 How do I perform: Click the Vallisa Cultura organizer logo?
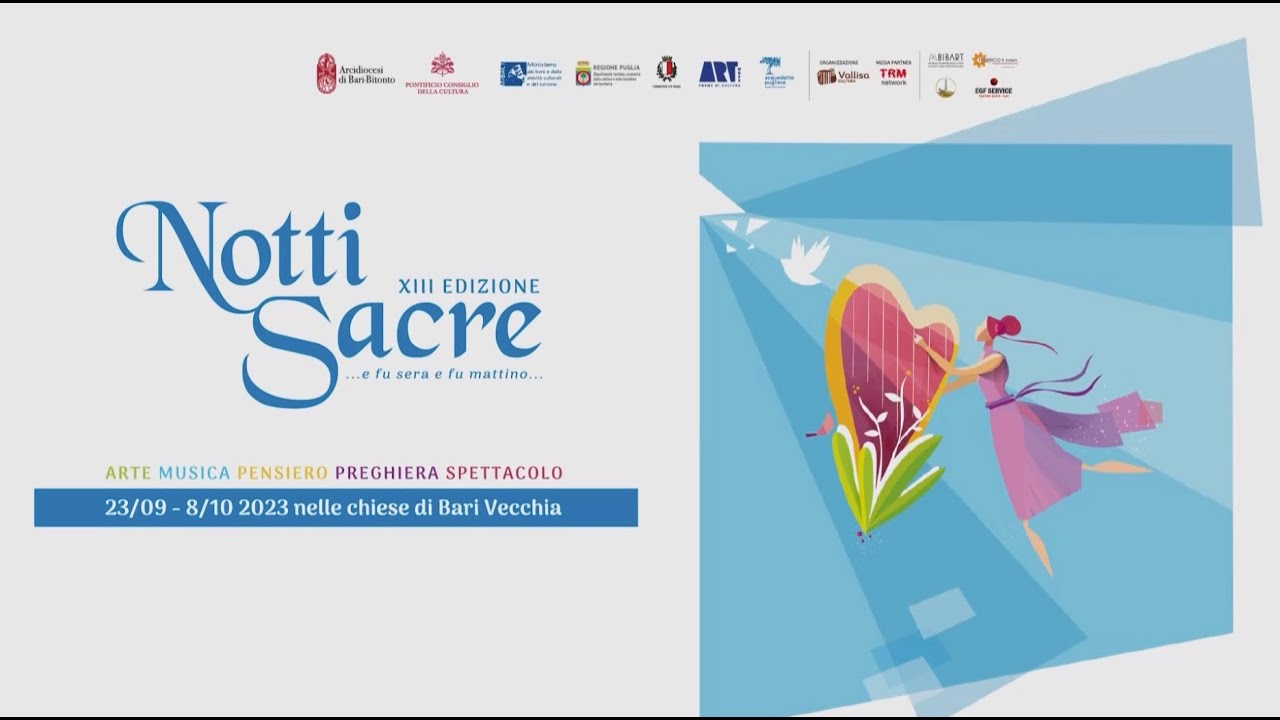click(x=843, y=77)
